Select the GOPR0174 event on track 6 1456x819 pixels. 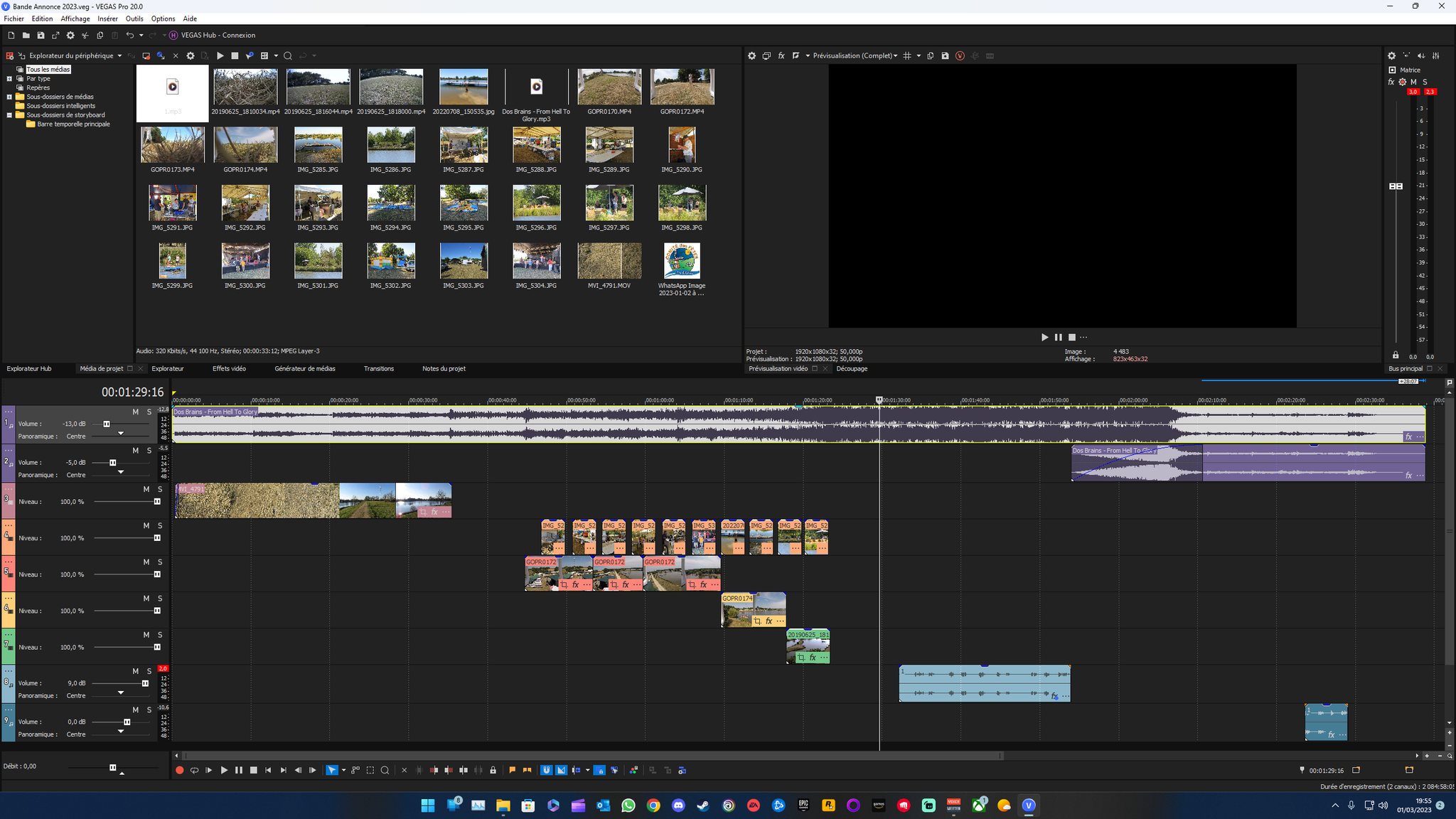[x=754, y=610]
